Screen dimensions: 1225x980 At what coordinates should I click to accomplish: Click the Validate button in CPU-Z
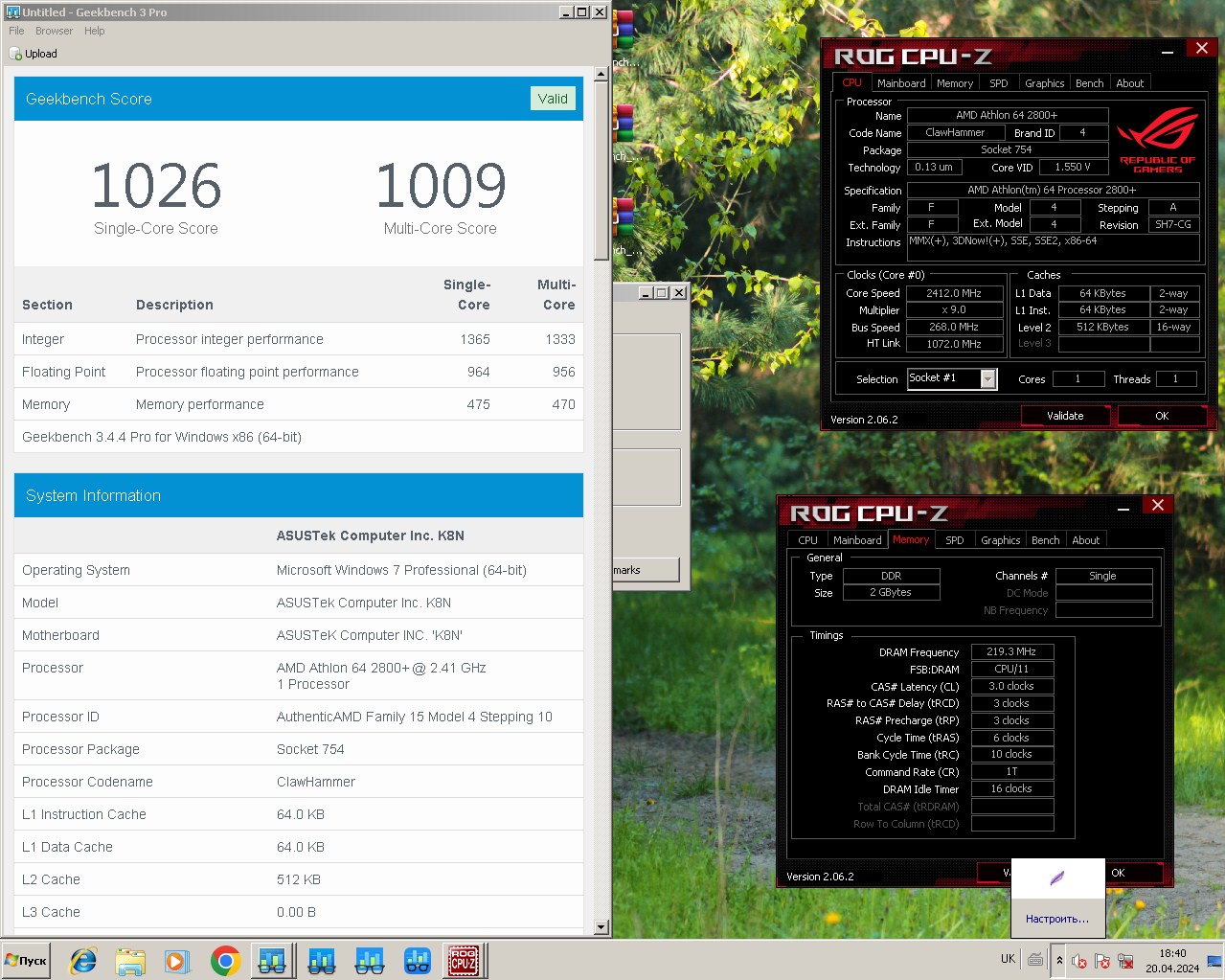click(x=1065, y=416)
